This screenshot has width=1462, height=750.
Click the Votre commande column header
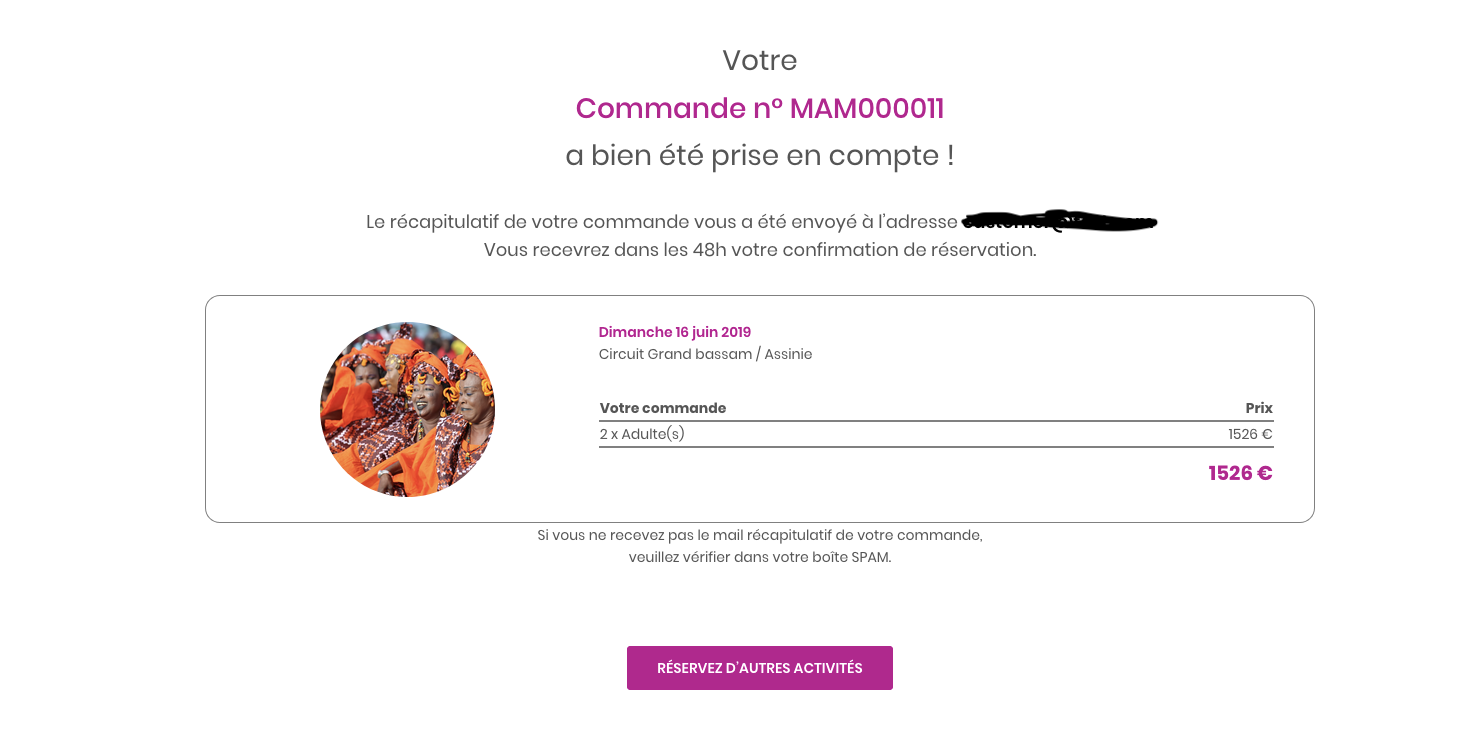662,408
